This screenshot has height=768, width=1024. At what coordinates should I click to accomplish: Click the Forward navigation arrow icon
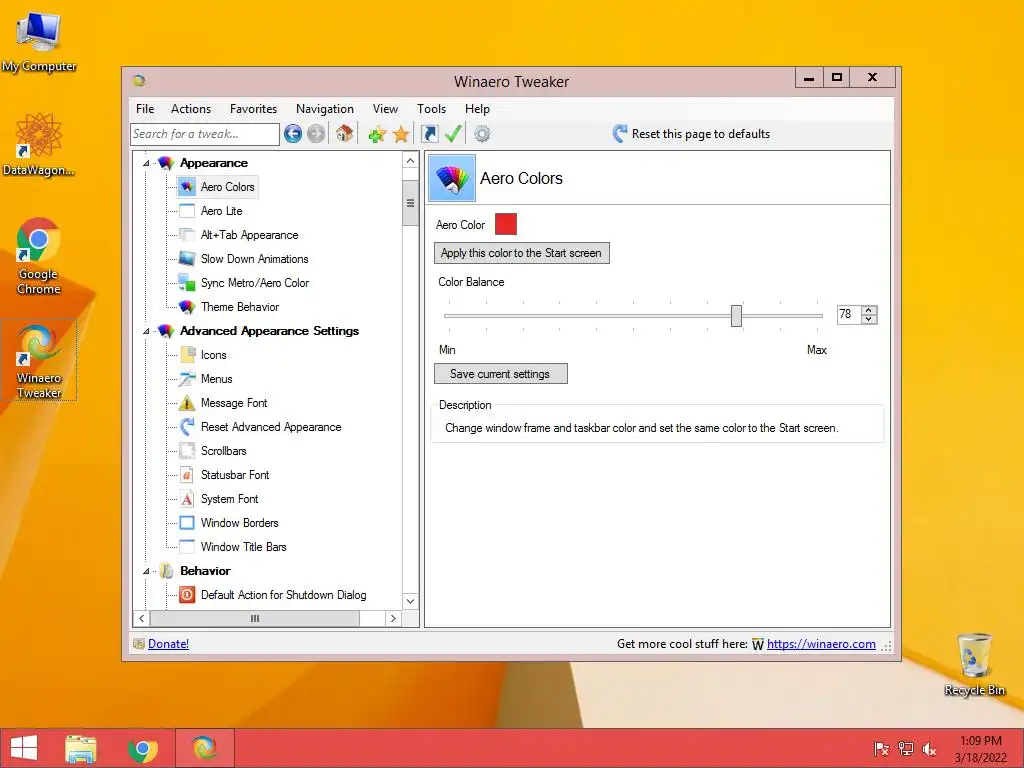pyautogui.click(x=316, y=134)
